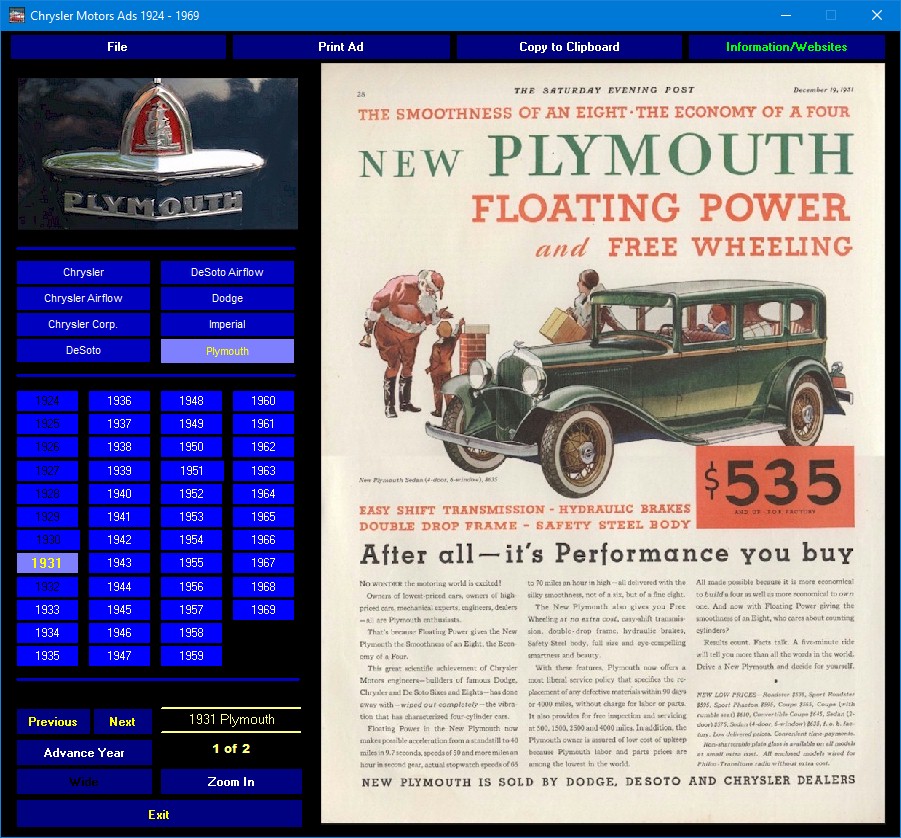Select the highlighted Plymouth brand
This screenshot has width=901, height=838.
tap(227, 351)
